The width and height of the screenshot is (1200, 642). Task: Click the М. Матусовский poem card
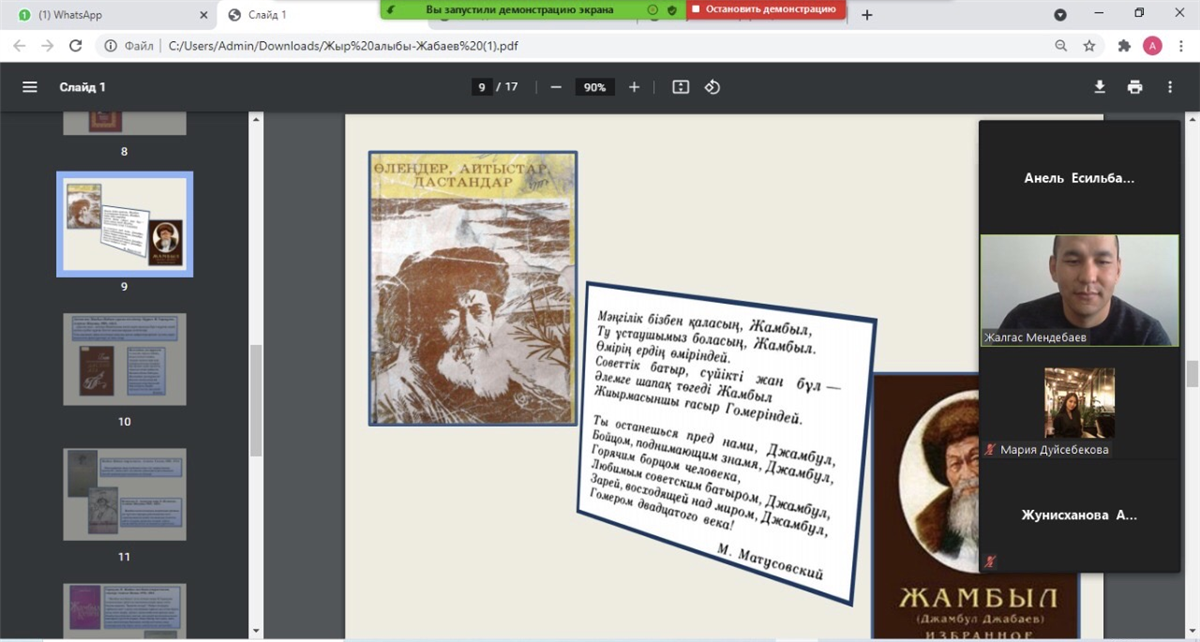coord(727,445)
